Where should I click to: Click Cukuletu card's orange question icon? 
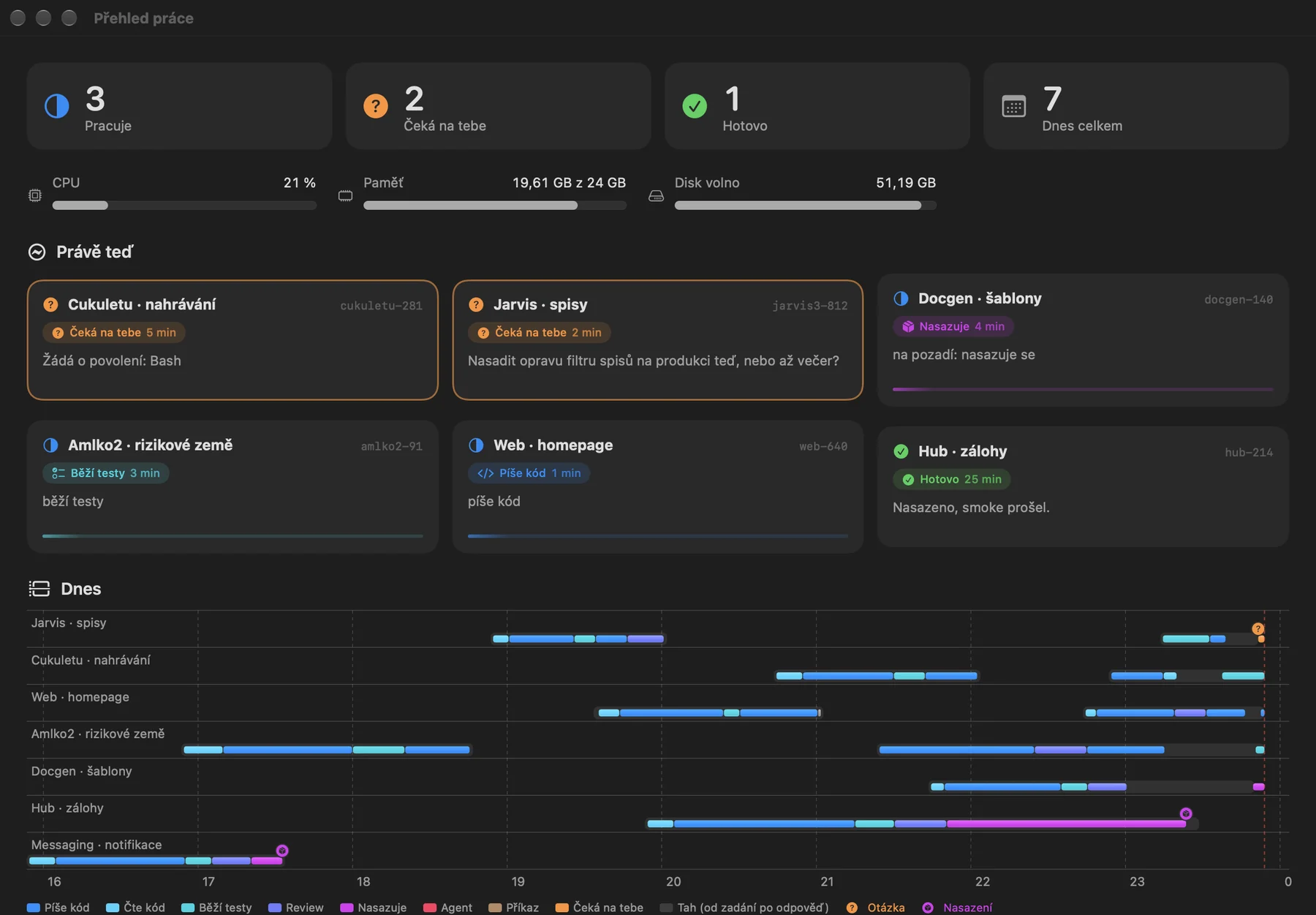[50, 304]
